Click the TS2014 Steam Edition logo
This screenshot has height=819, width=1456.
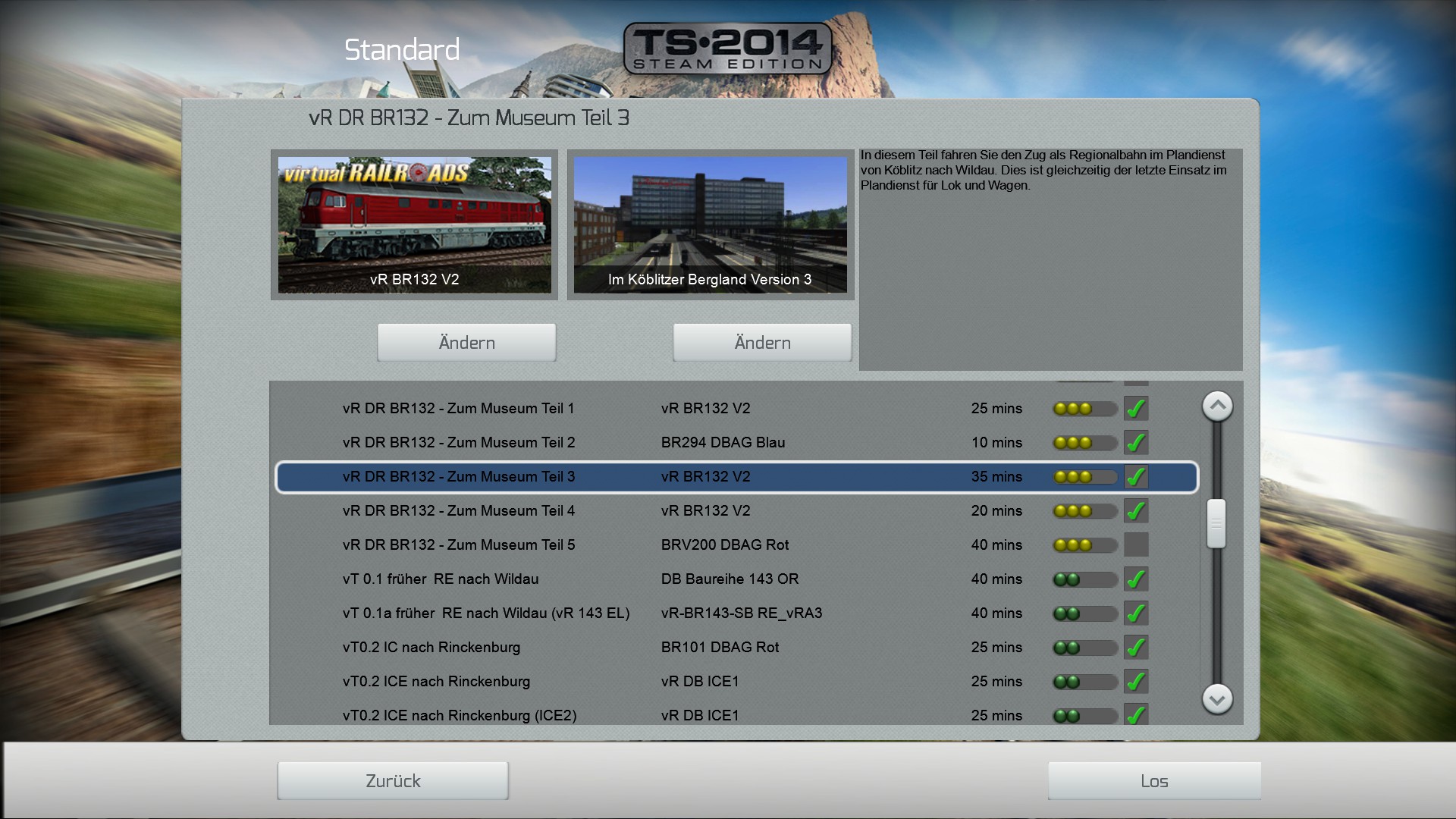click(x=727, y=49)
